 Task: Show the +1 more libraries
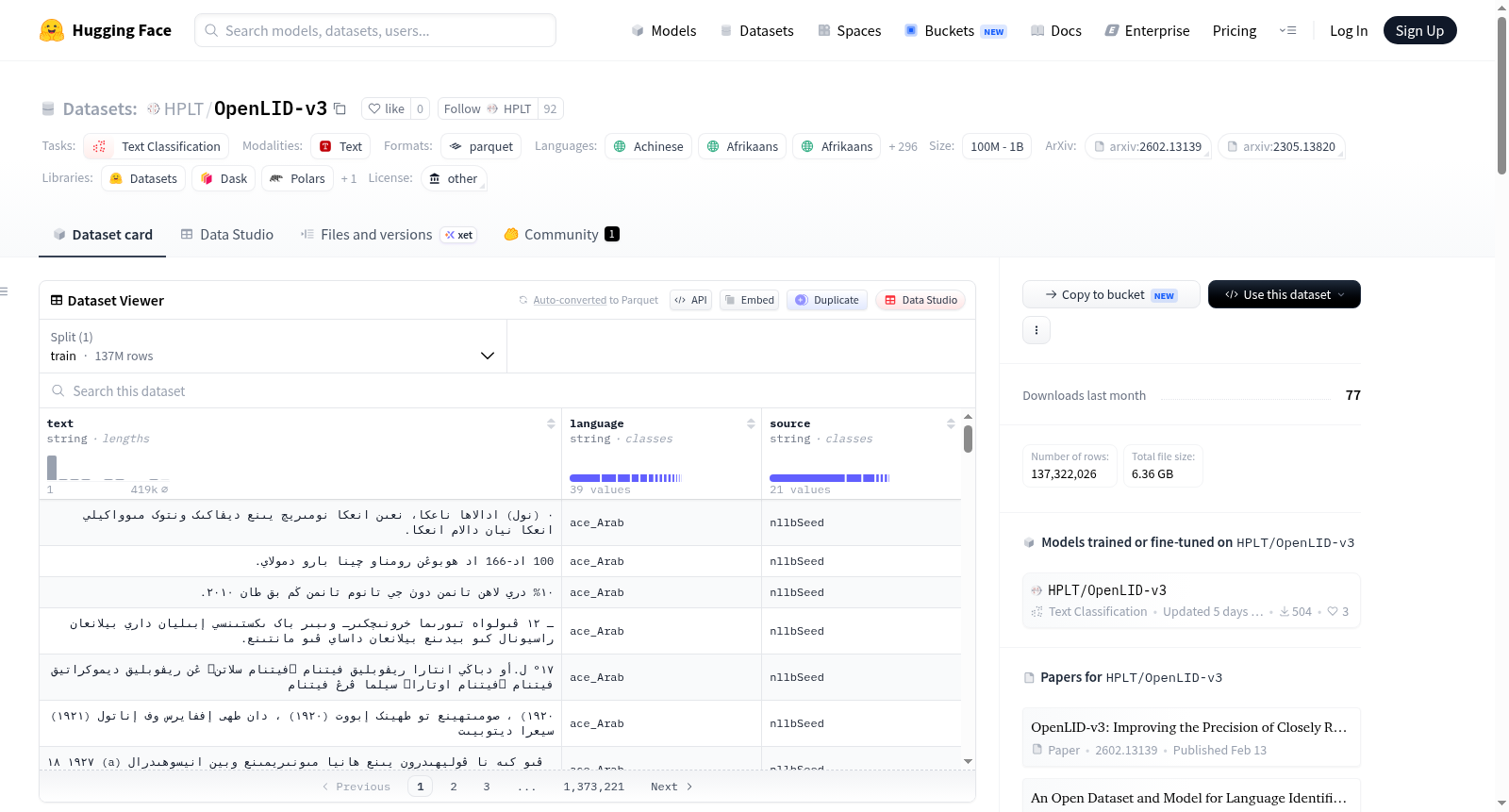pos(349,178)
